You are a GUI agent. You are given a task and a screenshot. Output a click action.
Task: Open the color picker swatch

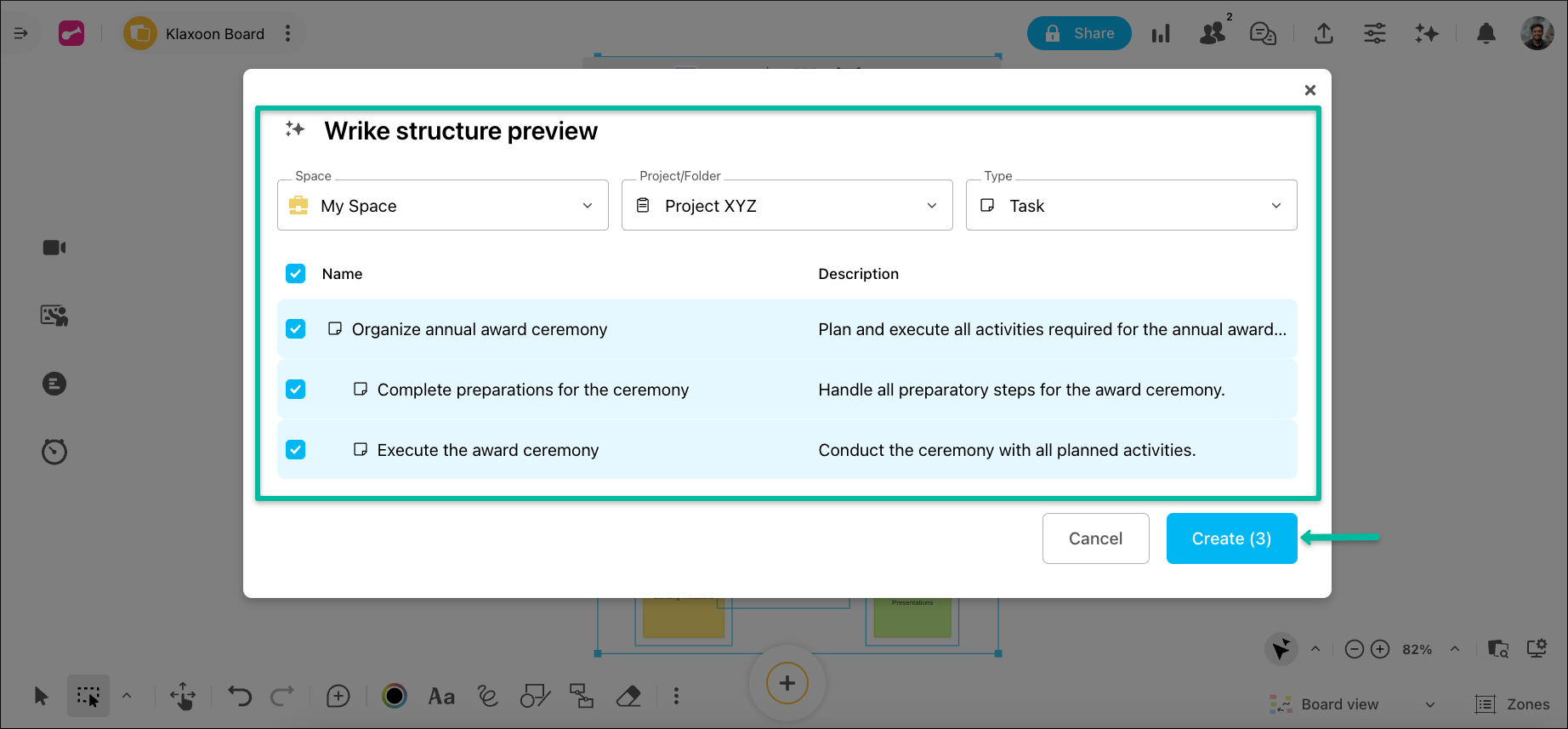click(x=395, y=697)
